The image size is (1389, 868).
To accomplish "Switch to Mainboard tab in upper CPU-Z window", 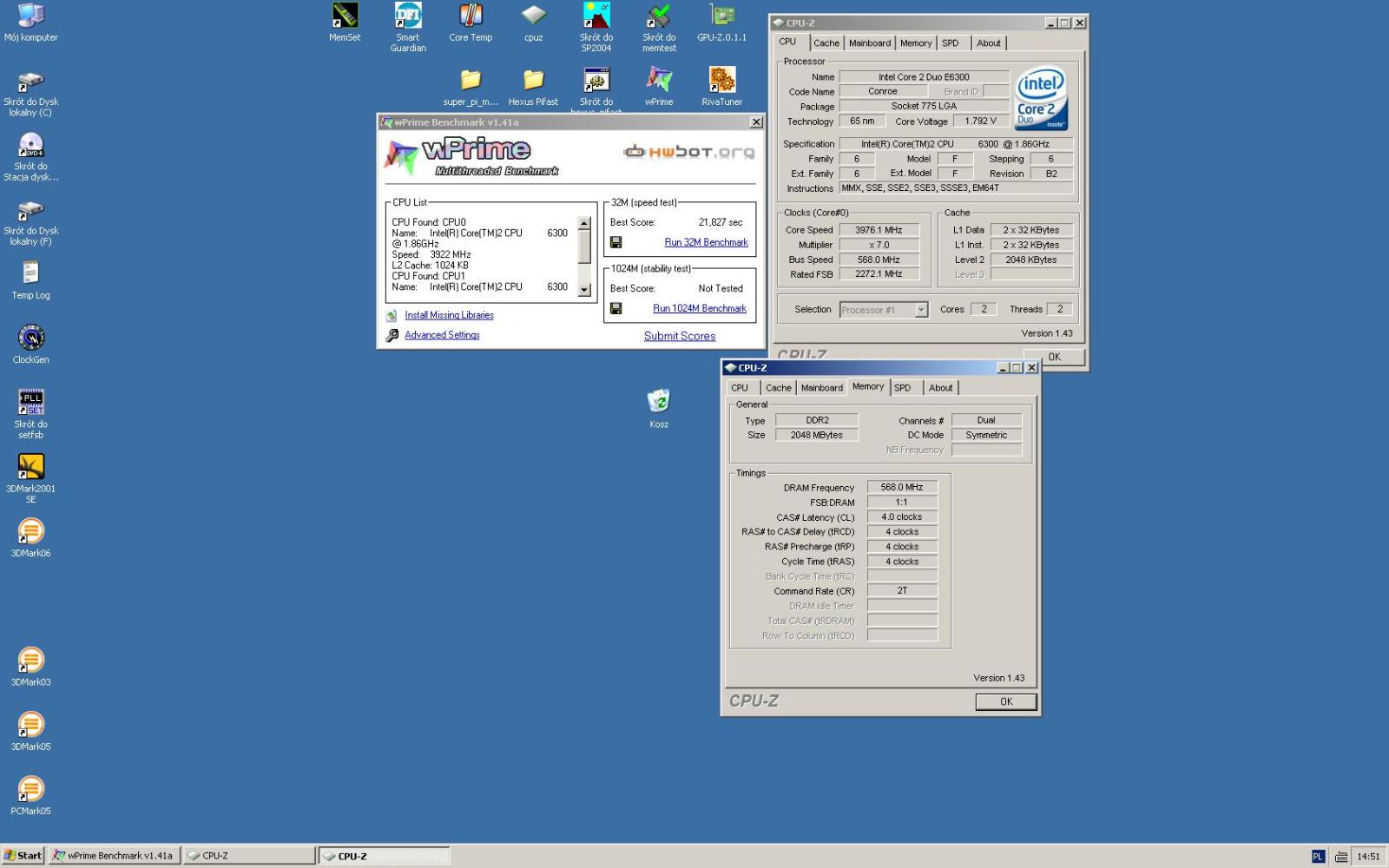I will point(870,43).
